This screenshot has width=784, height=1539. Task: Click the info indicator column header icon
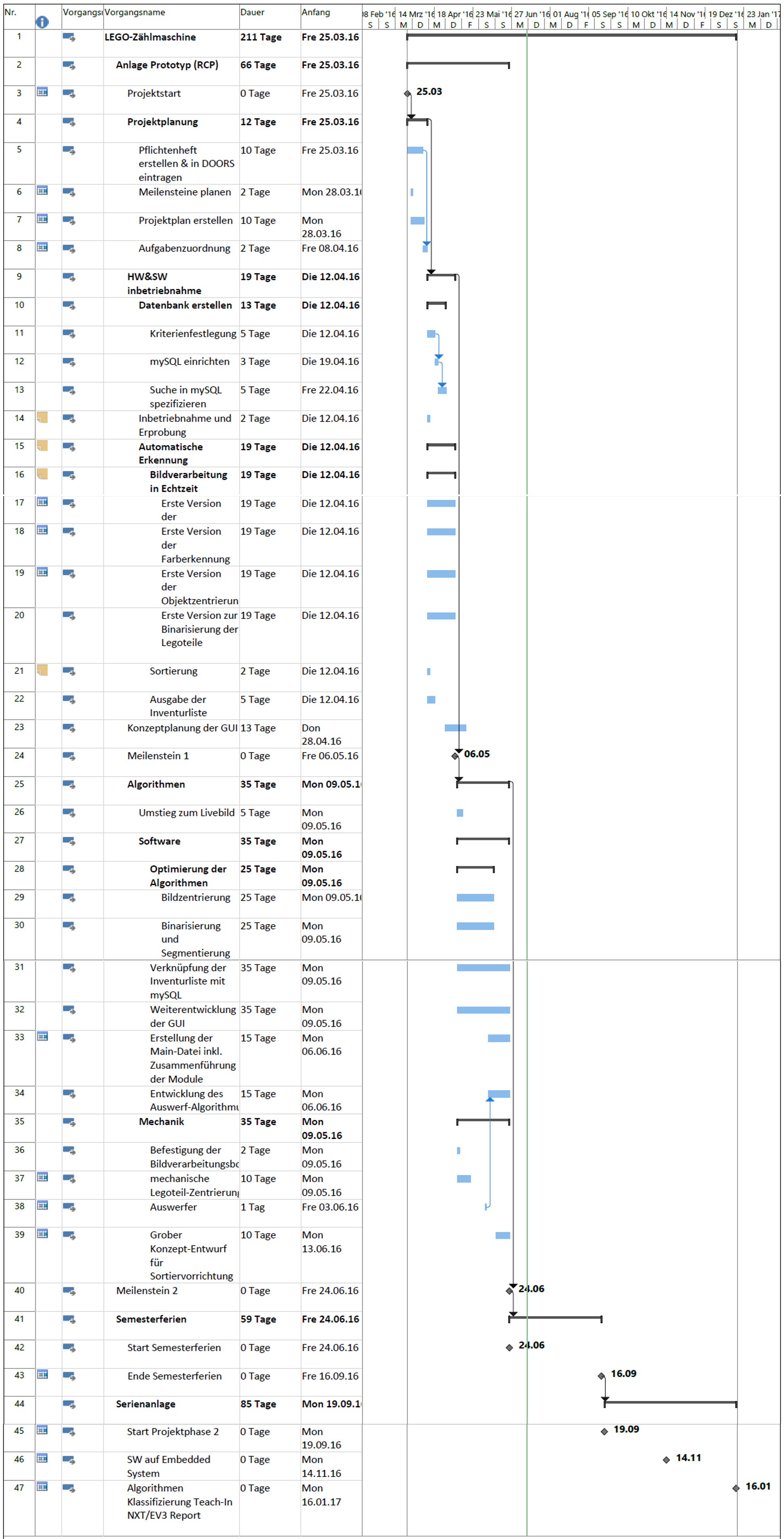(x=42, y=22)
